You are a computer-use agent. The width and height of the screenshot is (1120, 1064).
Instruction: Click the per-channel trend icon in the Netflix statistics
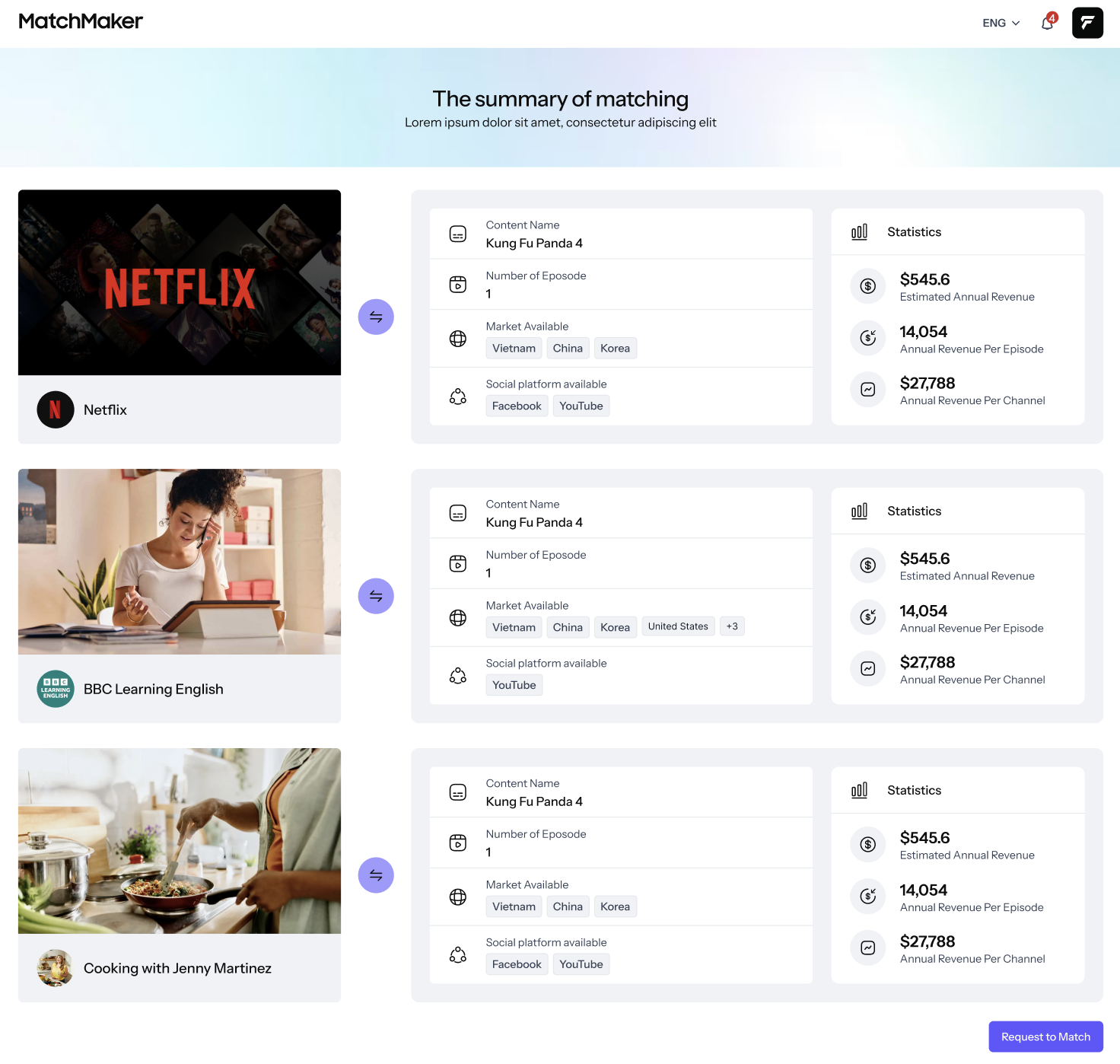point(868,390)
